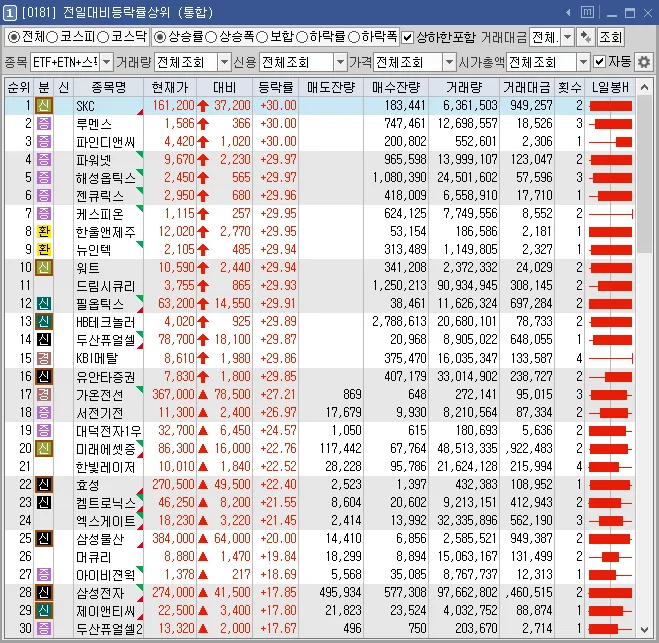Click the 신 badge icon for 효성

click(44, 485)
